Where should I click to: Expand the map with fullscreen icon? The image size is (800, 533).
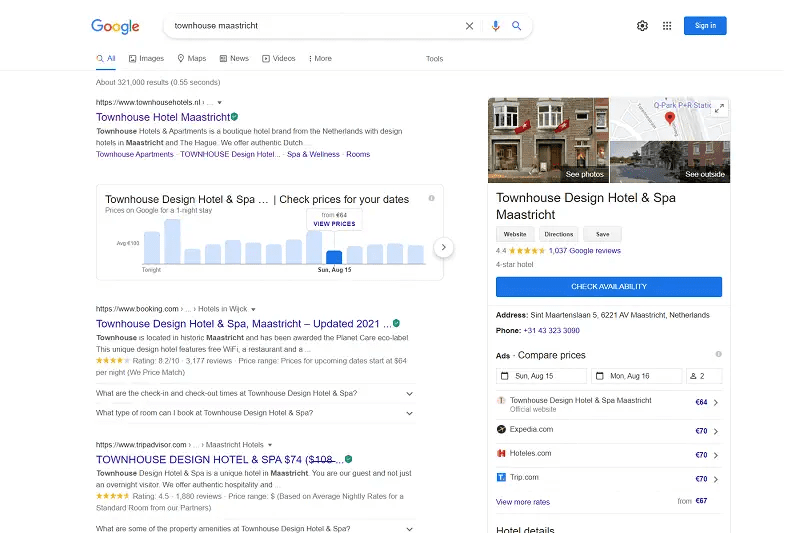[720, 107]
